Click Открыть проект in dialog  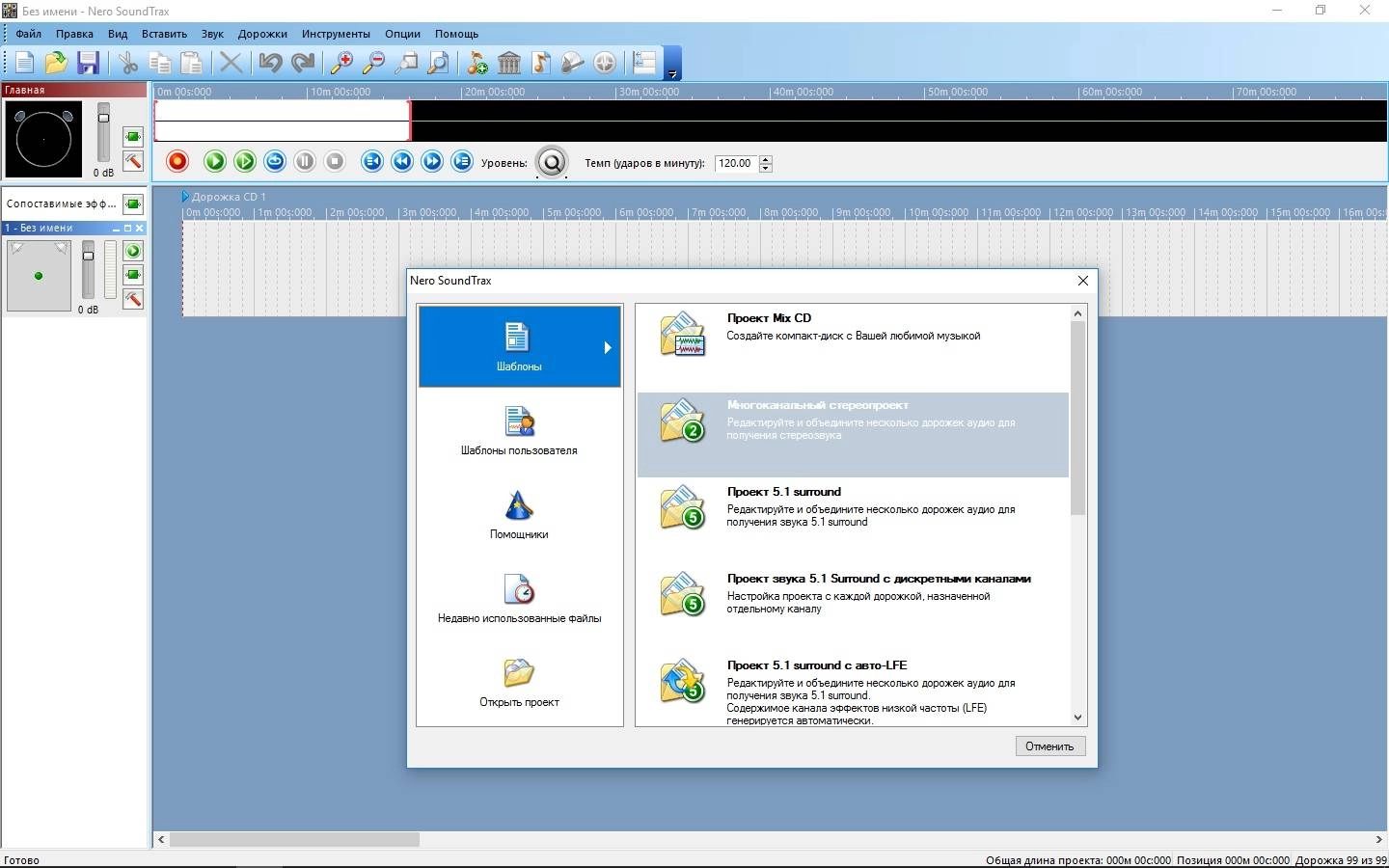coord(519,683)
